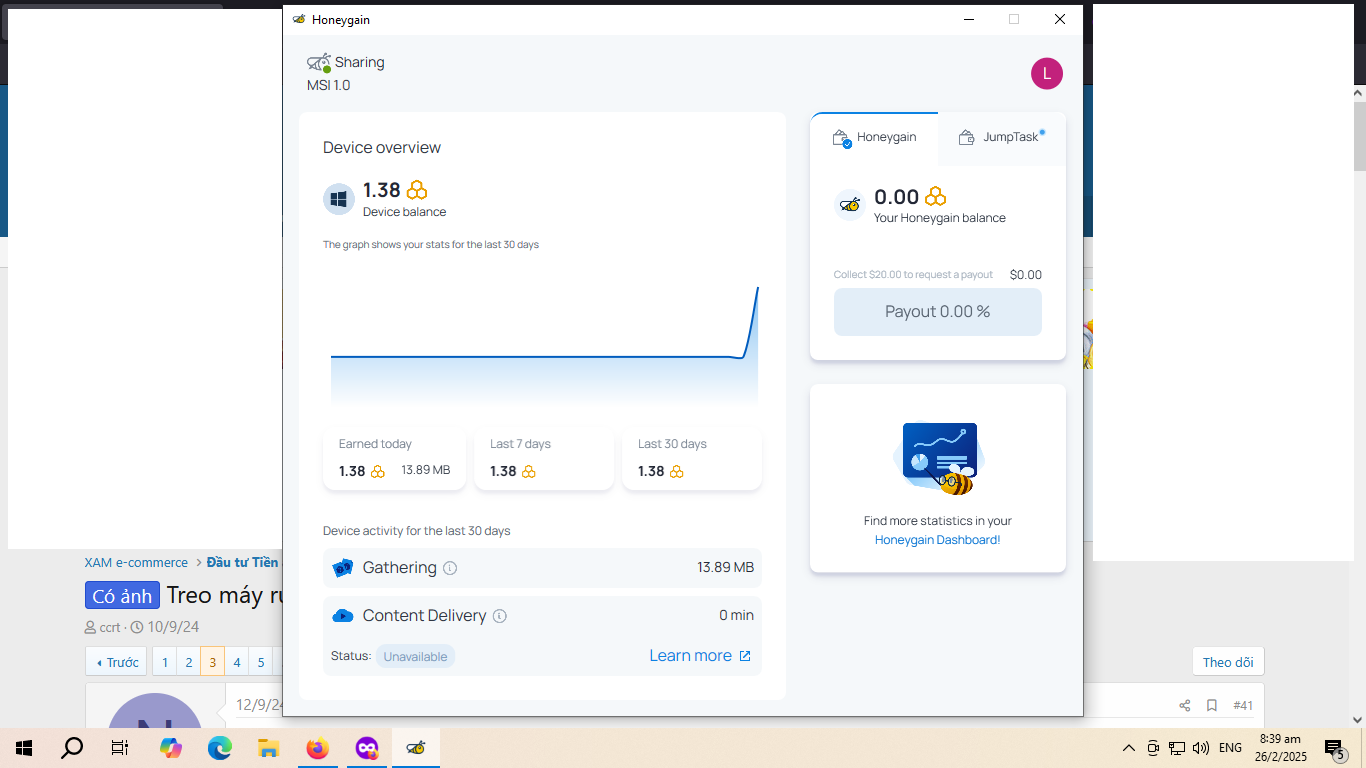Go to page 5 in forum pagination
The width and height of the screenshot is (1366, 768).
click(x=261, y=662)
